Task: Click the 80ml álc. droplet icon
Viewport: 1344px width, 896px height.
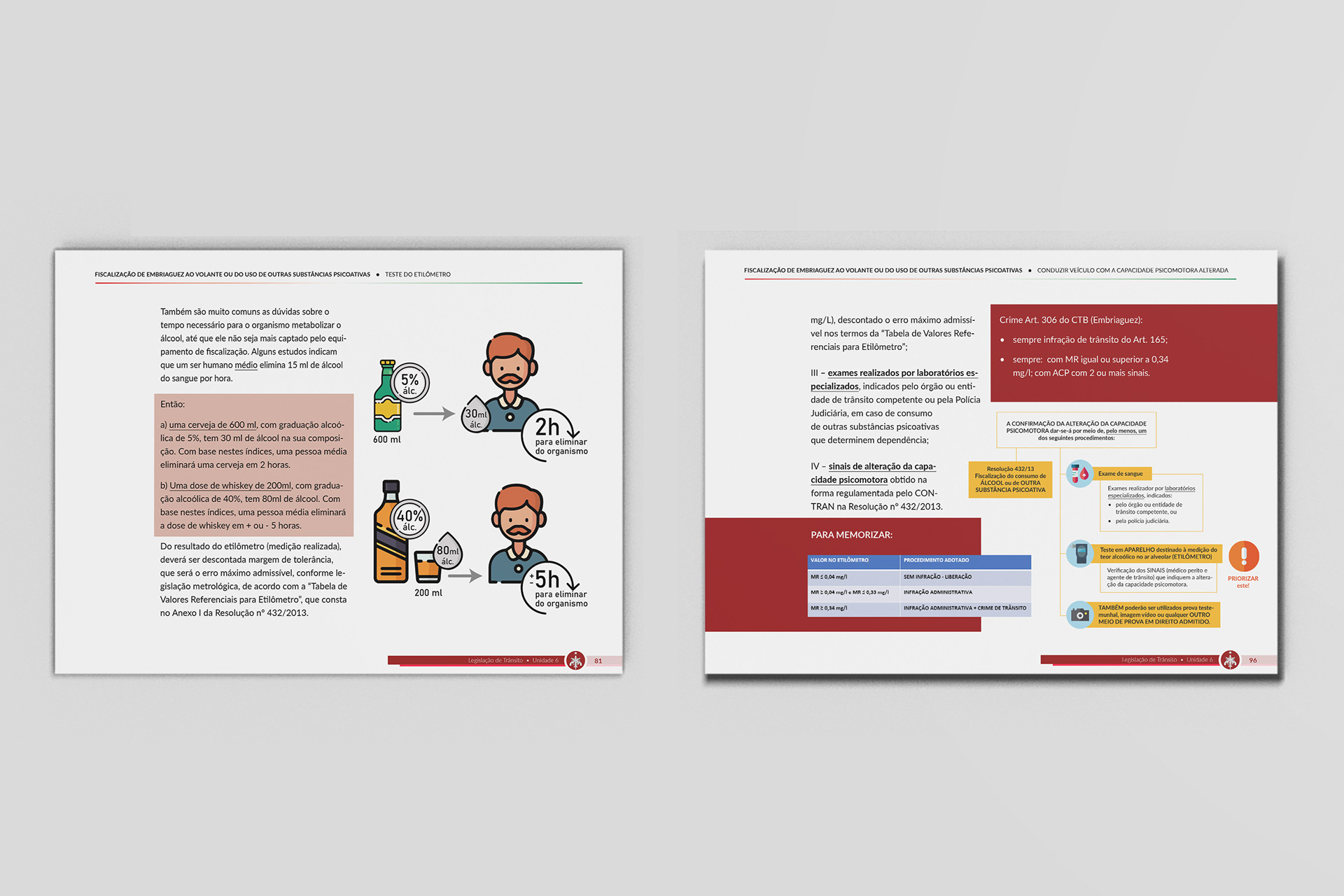Action: [x=448, y=553]
